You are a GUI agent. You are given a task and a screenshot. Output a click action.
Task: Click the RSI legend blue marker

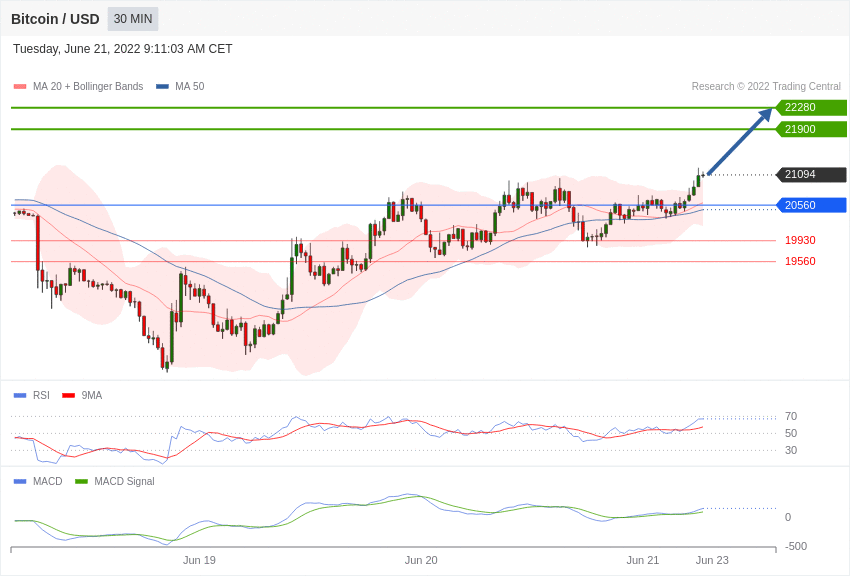20,396
